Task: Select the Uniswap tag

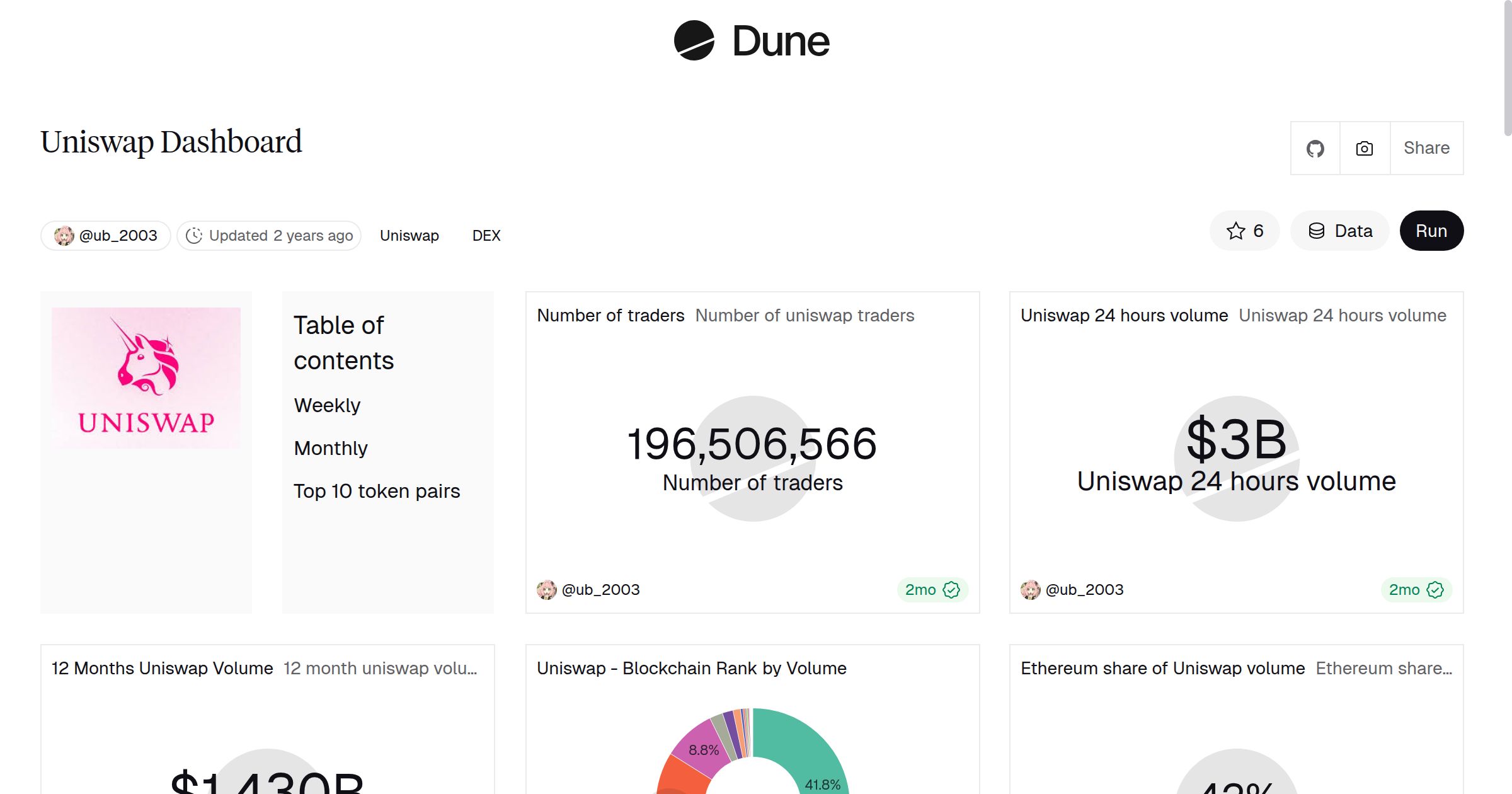Action: pyautogui.click(x=409, y=235)
